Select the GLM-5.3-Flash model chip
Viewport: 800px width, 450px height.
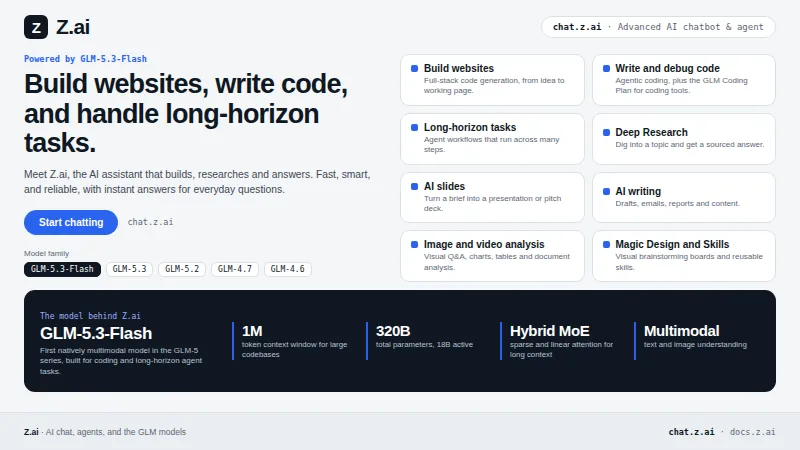pyautogui.click(x=62, y=269)
